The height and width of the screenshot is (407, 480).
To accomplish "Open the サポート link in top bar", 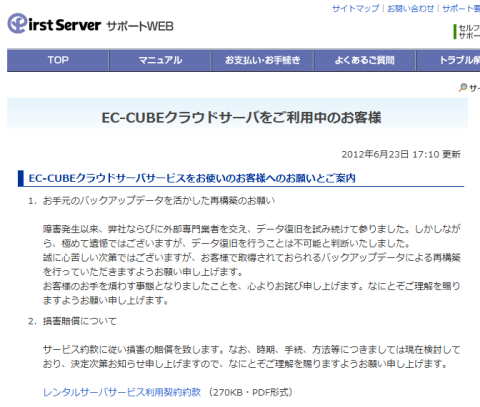I will 461,9.
